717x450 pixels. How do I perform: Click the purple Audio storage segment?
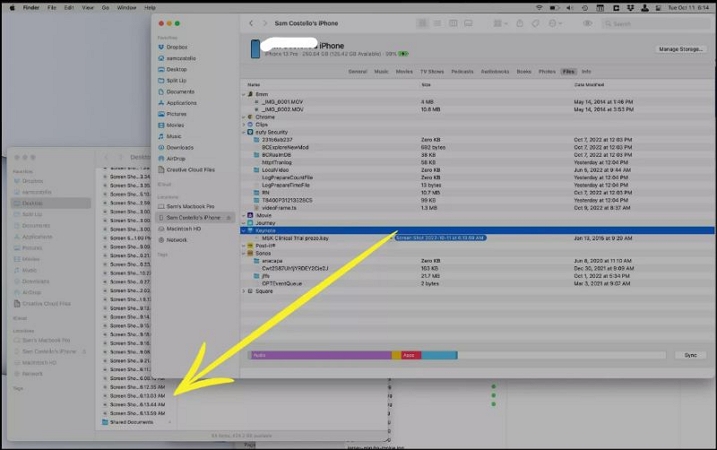[x=321, y=355]
